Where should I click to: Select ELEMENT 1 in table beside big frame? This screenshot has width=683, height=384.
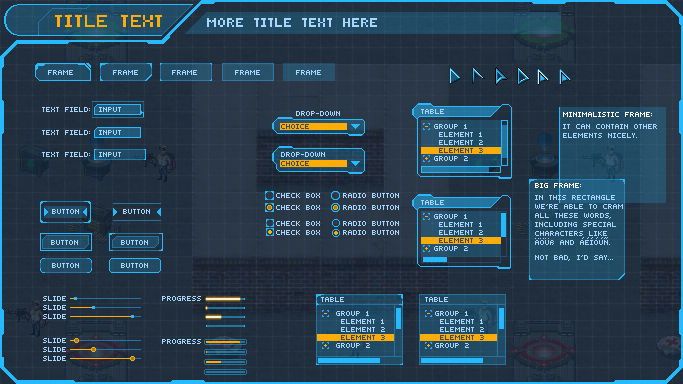(x=460, y=225)
